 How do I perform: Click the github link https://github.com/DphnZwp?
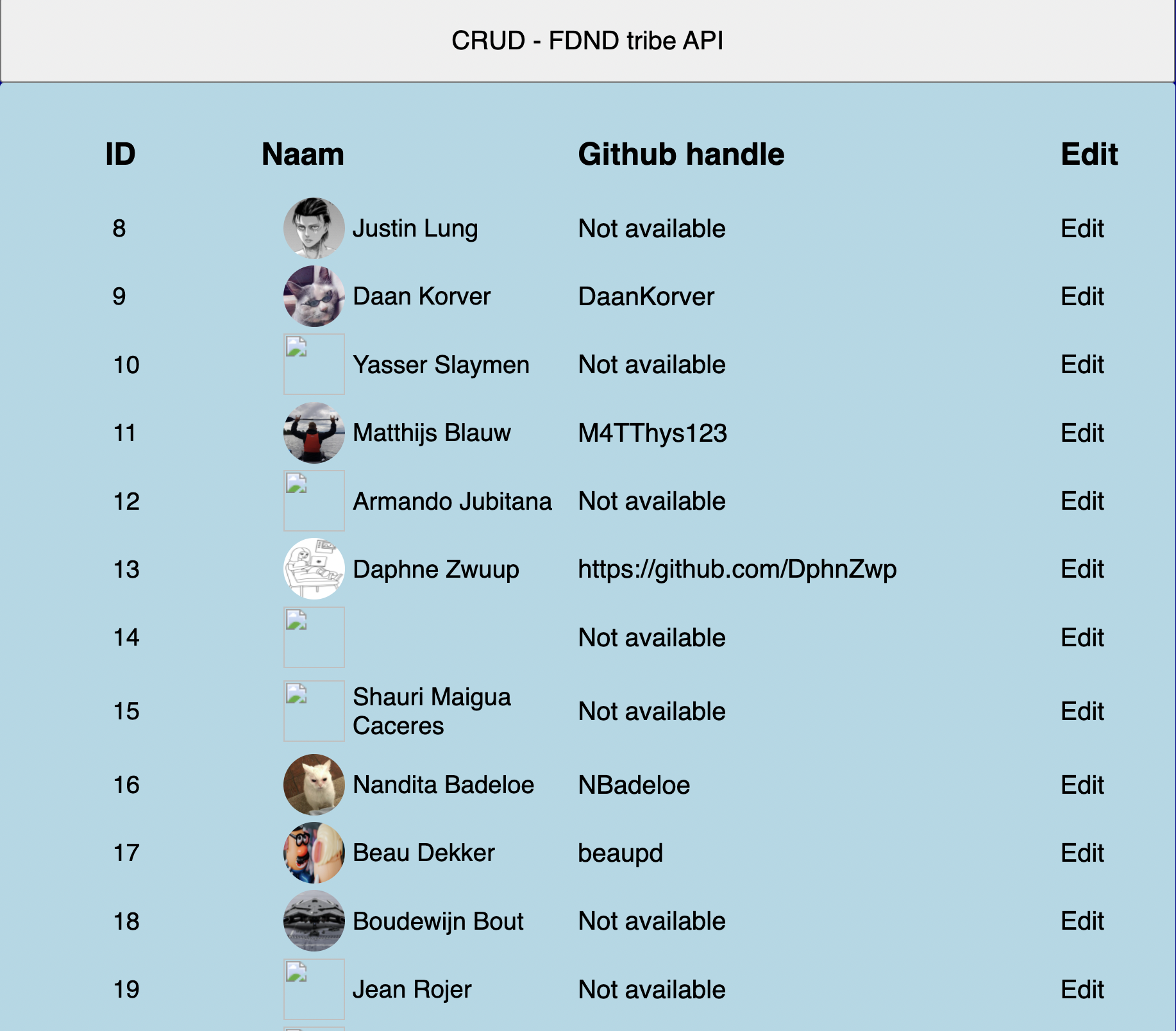[x=737, y=569]
